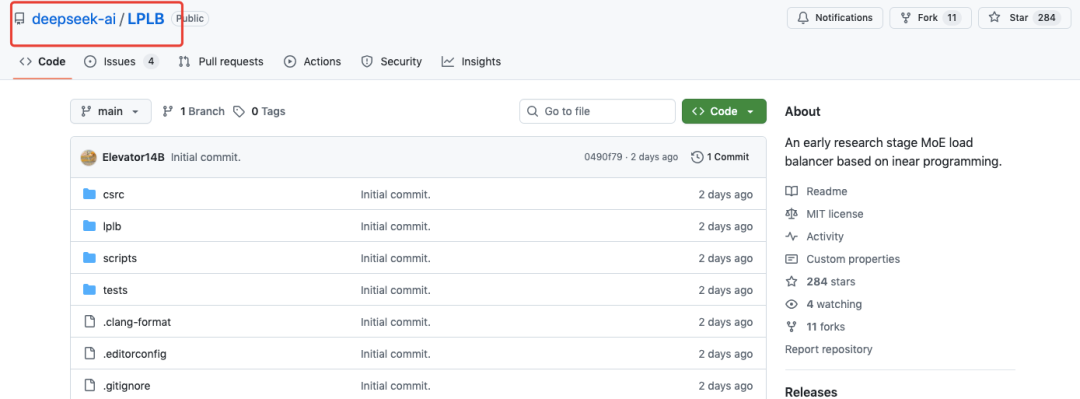Click the eye icon beside 4 watching
This screenshot has height=399, width=1080.
pyautogui.click(x=792, y=304)
